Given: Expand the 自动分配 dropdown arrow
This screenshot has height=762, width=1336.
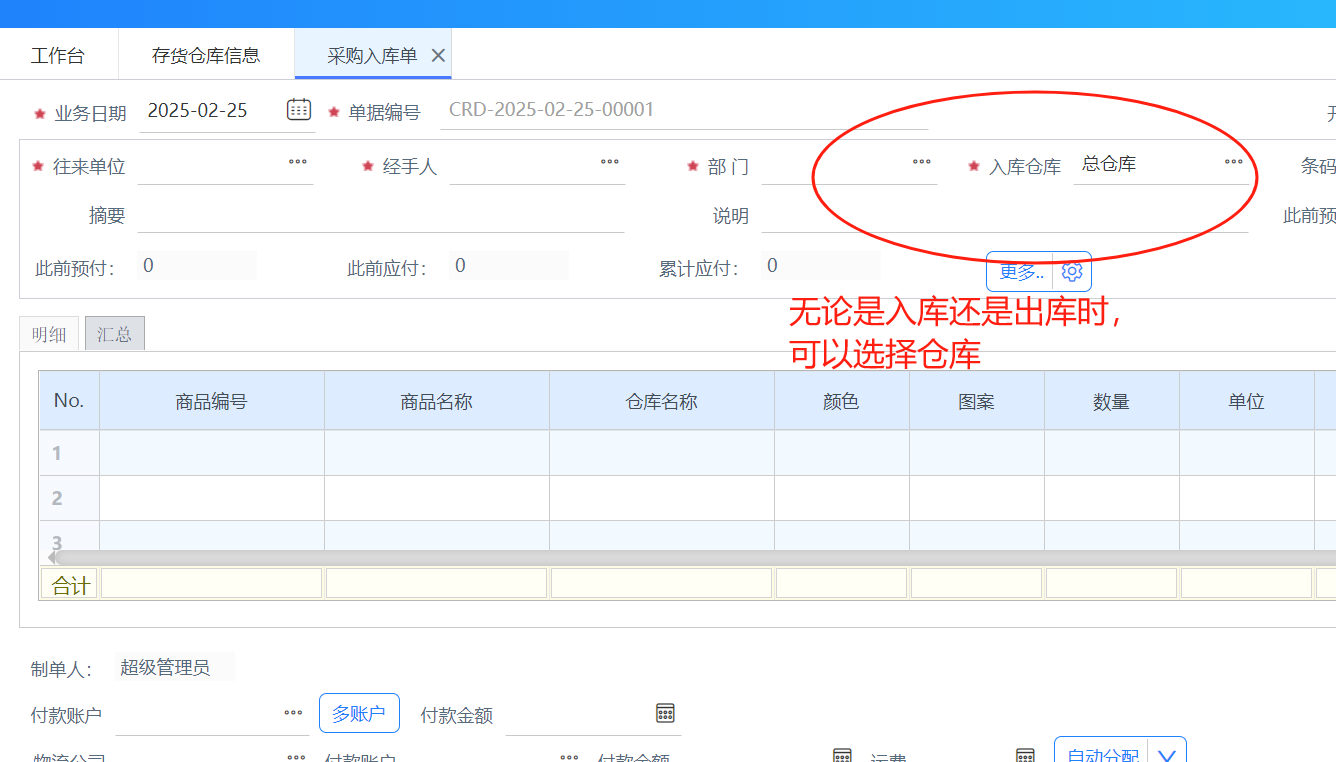Looking at the screenshot, I should point(1167,755).
